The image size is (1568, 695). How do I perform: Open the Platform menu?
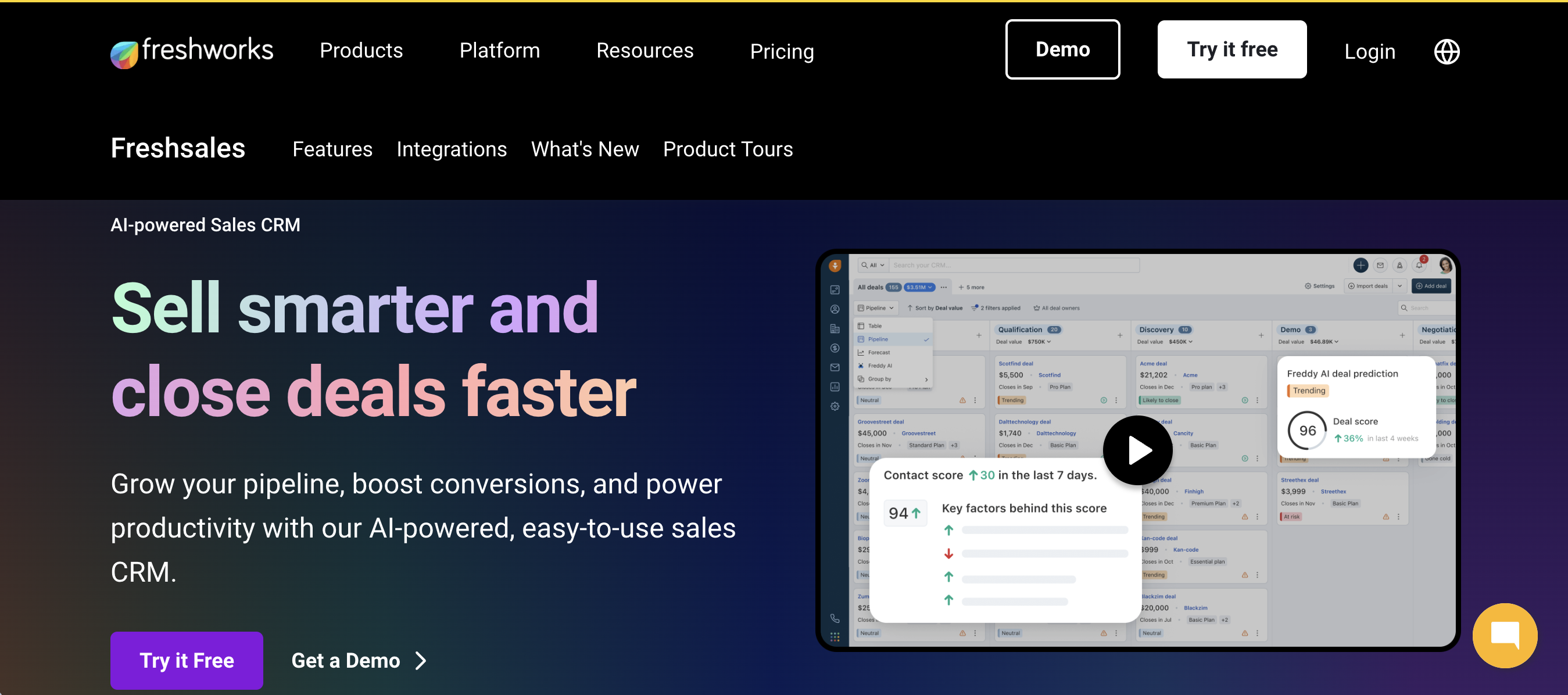(499, 51)
